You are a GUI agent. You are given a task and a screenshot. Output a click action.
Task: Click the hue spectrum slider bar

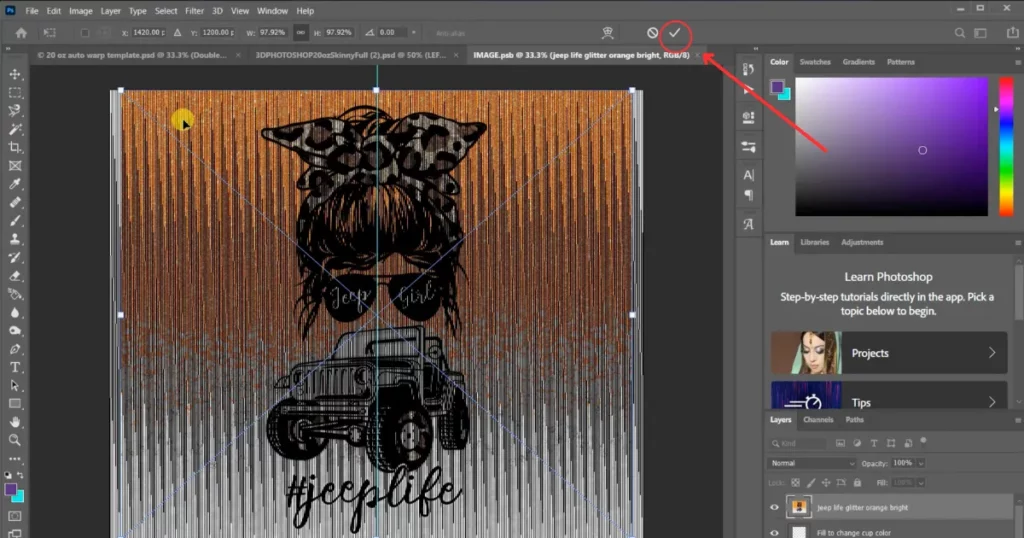[1006, 147]
